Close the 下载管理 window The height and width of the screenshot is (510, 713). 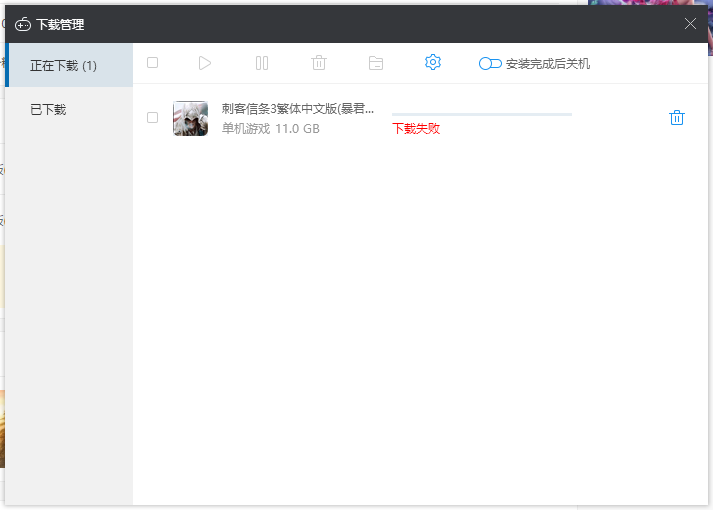pos(690,24)
